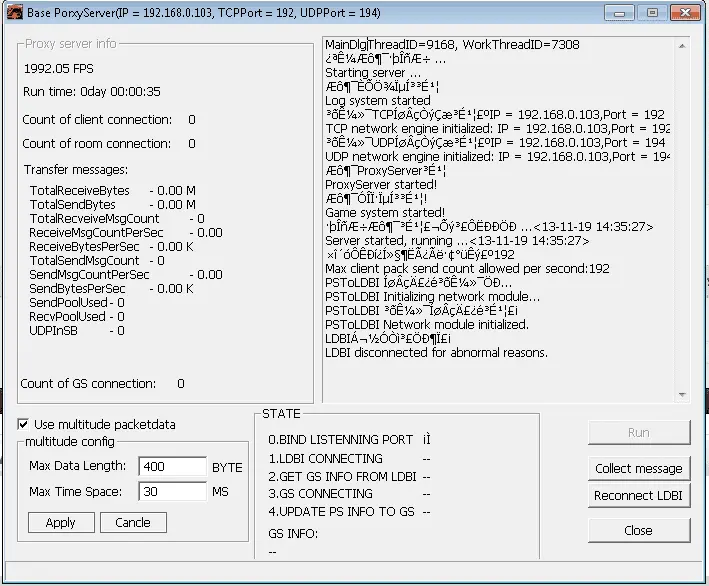This screenshot has width=709, height=586.
Task: Select 'Max client pack send count allowed' line
Action: (467, 269)
